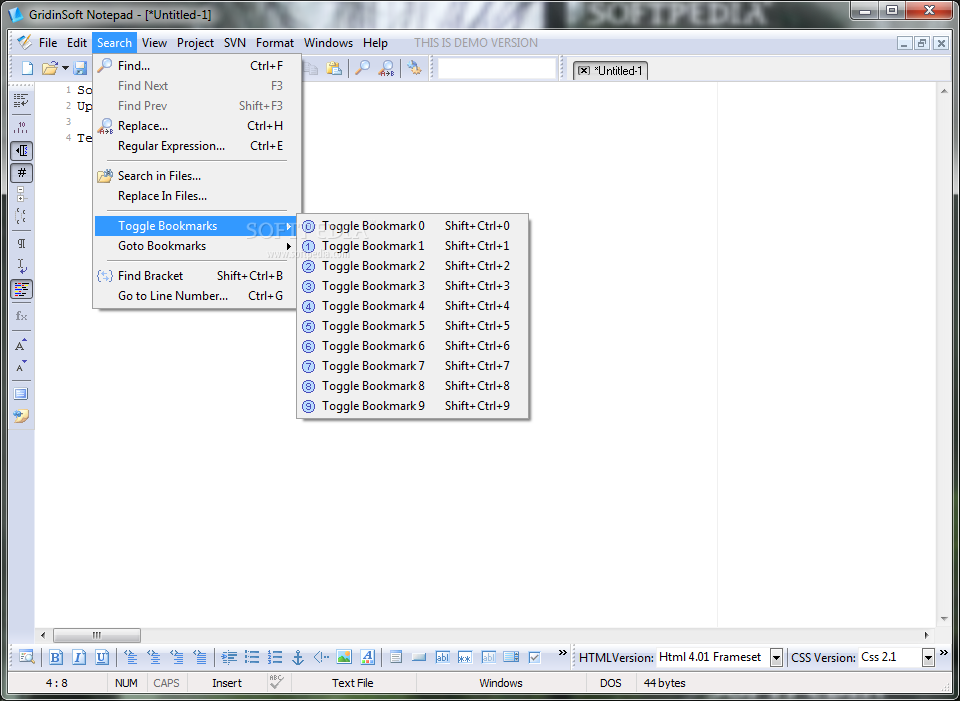Insert numbered list from bottom toolbar
This screenshot has height=701, width=960.
(275, 658)
